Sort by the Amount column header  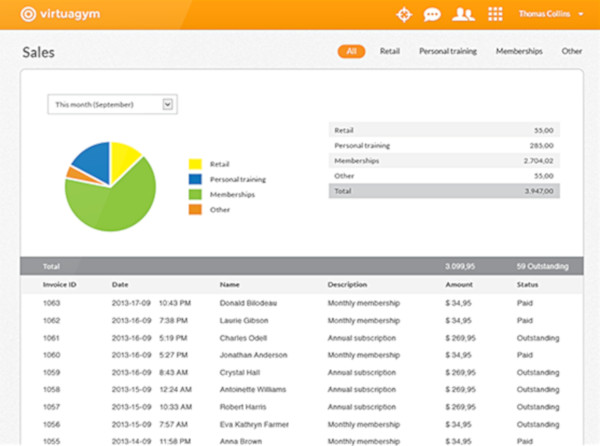[x=459, y=285]
